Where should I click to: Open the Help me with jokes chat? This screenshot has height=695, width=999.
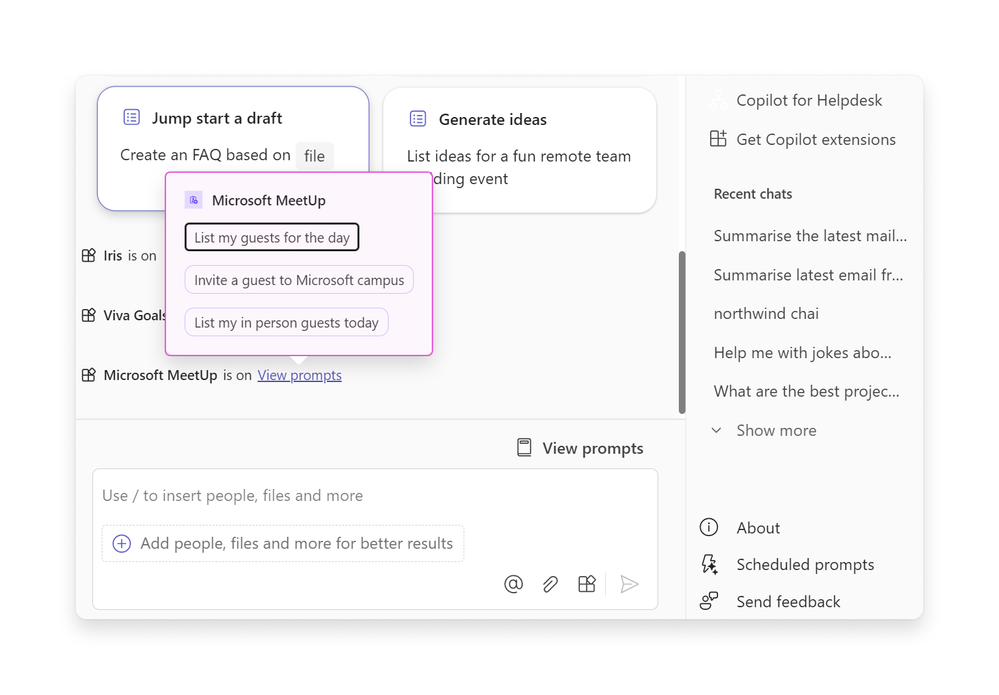pyautogui.click(x=802, y=352)
